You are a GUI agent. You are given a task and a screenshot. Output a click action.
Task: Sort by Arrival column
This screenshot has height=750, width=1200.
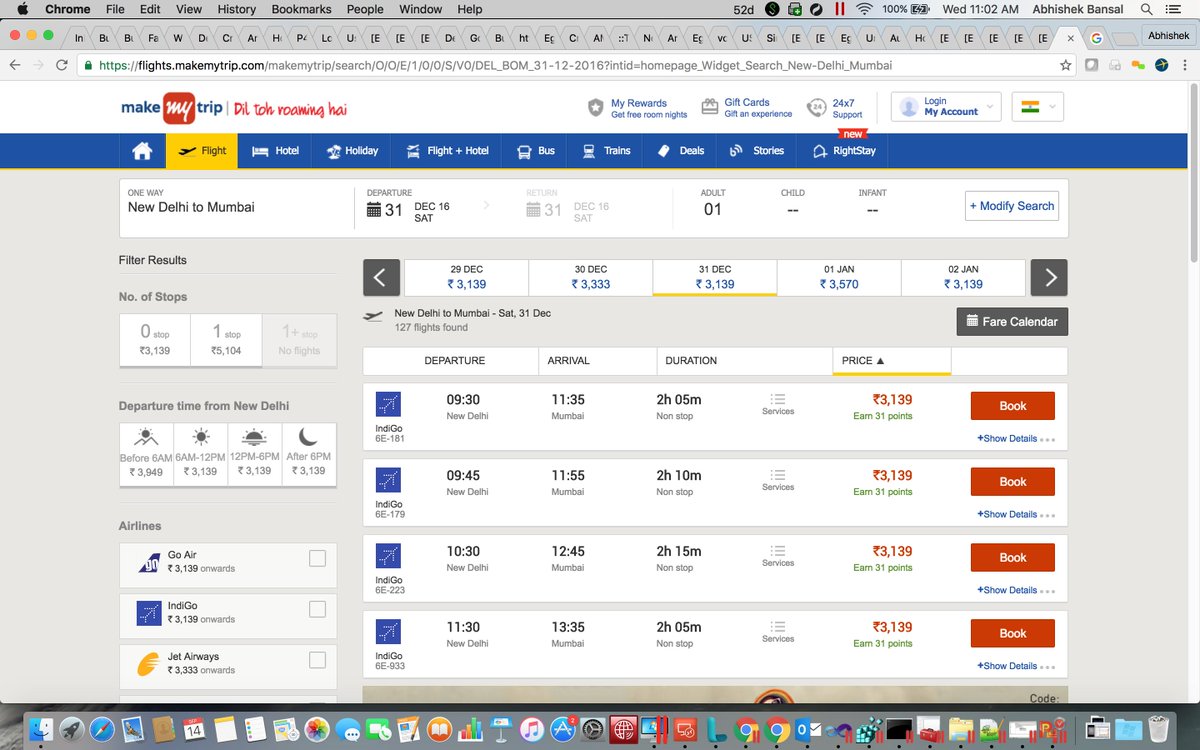click(568, 360)
